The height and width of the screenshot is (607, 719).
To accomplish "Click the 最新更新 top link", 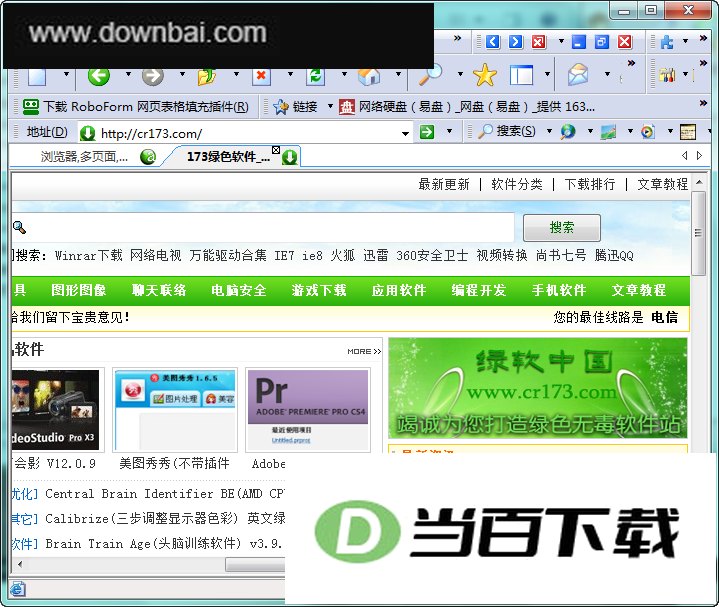I will tap(444, 184).
